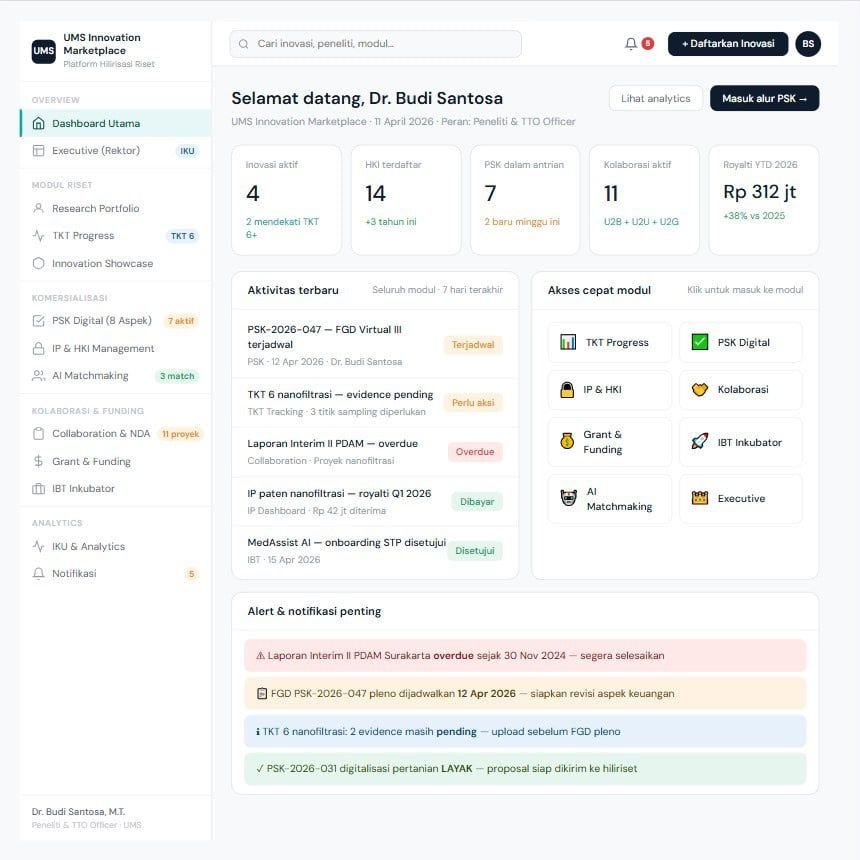Screen dimensions: 860x860
Task: Click Lihat analytics button
Action: pyautogui.click(x=655, y=99)
